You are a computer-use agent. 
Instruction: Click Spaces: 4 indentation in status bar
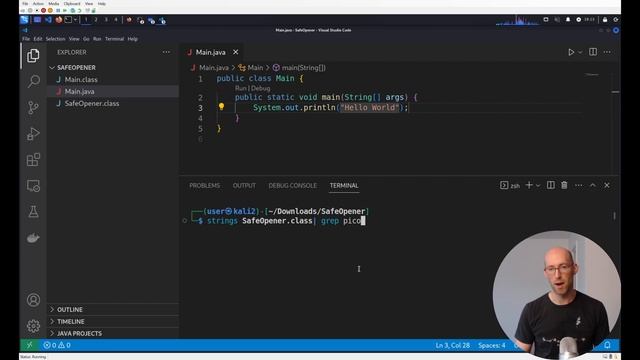click(491, 345)
